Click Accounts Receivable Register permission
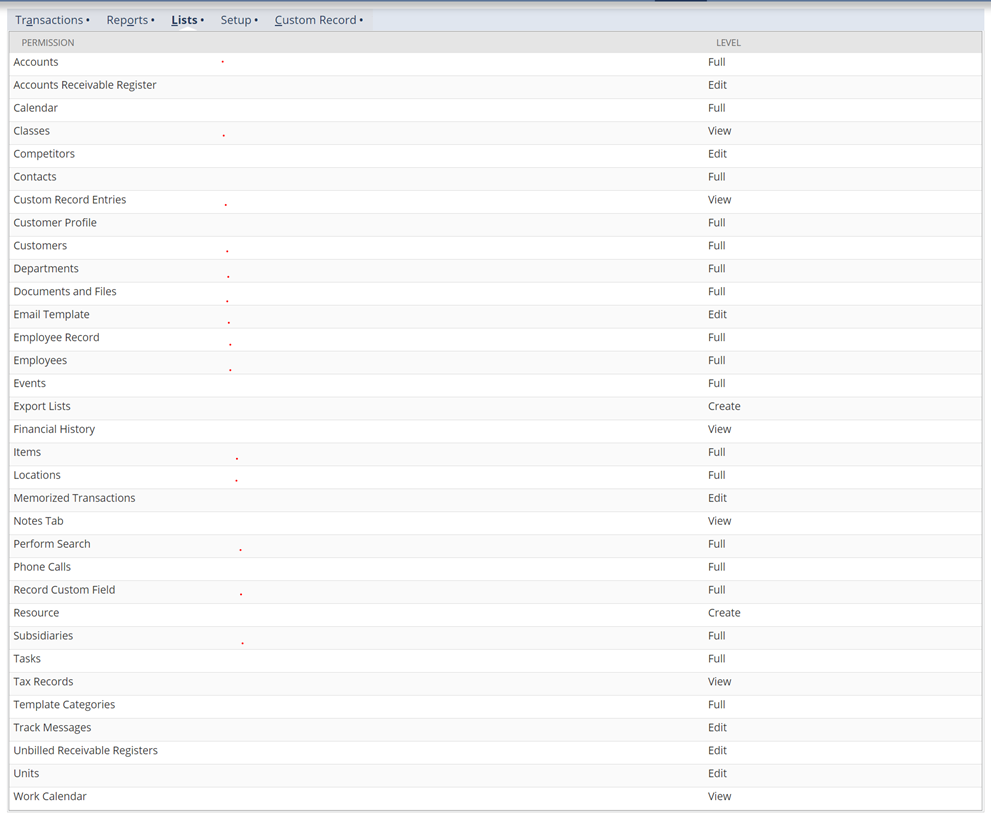Image resolution: width=991 pixels, height=819 pixels. (x=85, y=85)
